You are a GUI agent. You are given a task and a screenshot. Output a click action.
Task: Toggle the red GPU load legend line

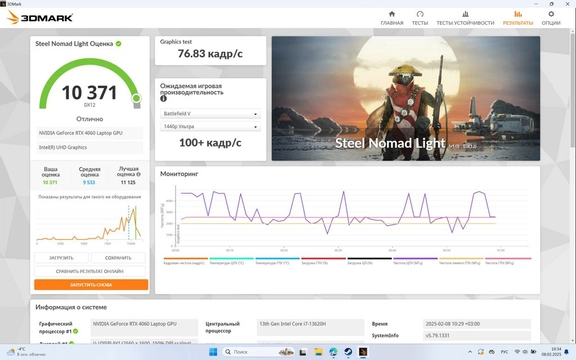(x=323, y=261)
